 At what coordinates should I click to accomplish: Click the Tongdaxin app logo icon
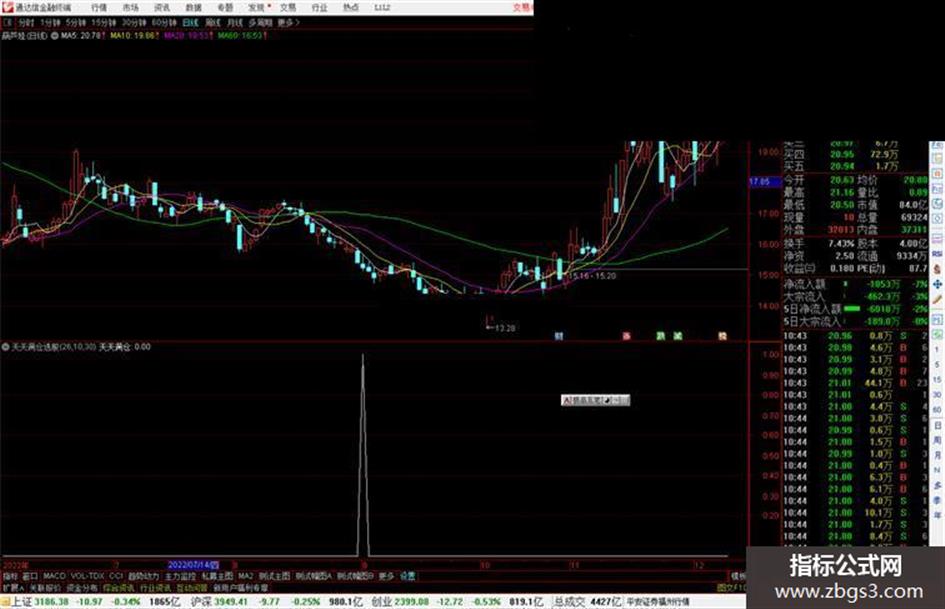[x=7, y=7]
